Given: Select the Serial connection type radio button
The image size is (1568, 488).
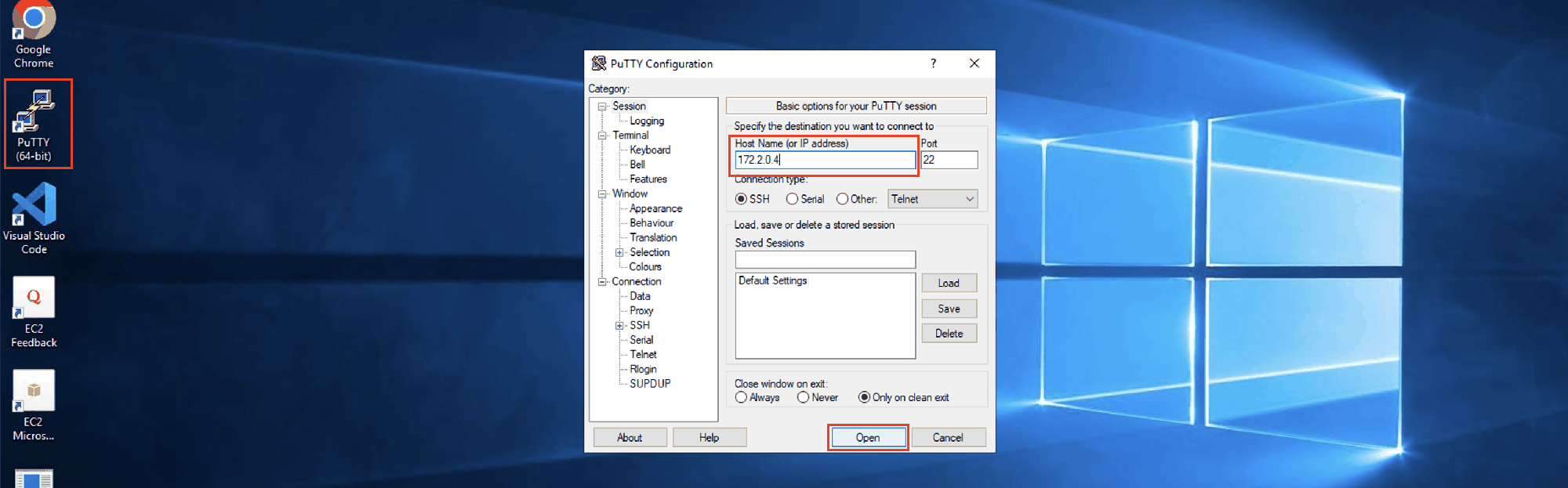Looking at the screenshot, I should (792, 199).
